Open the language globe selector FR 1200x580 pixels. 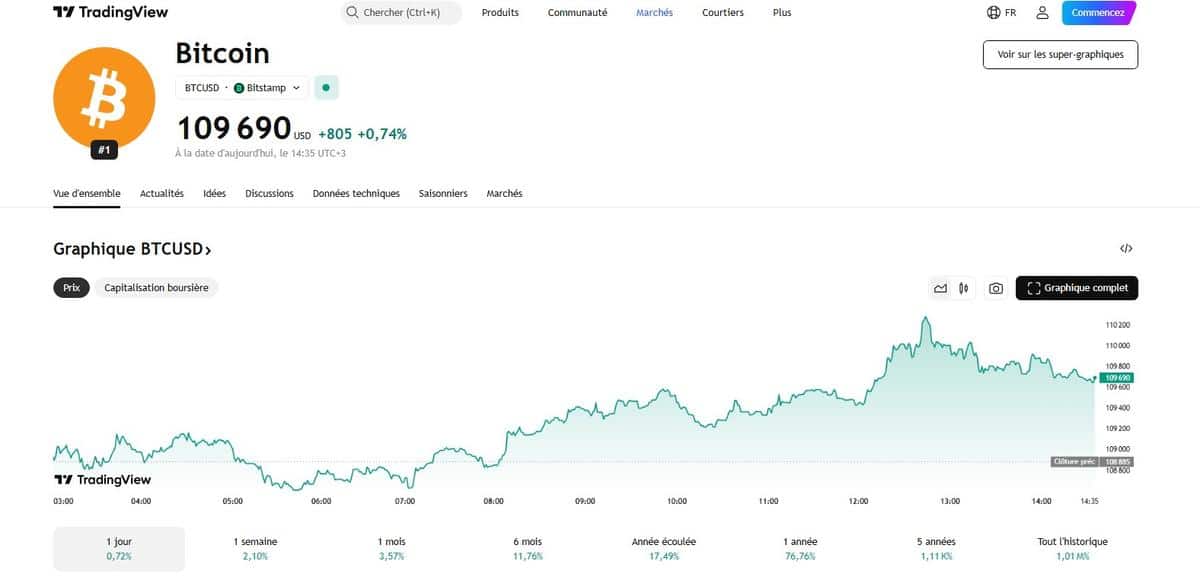[1001, 13]
